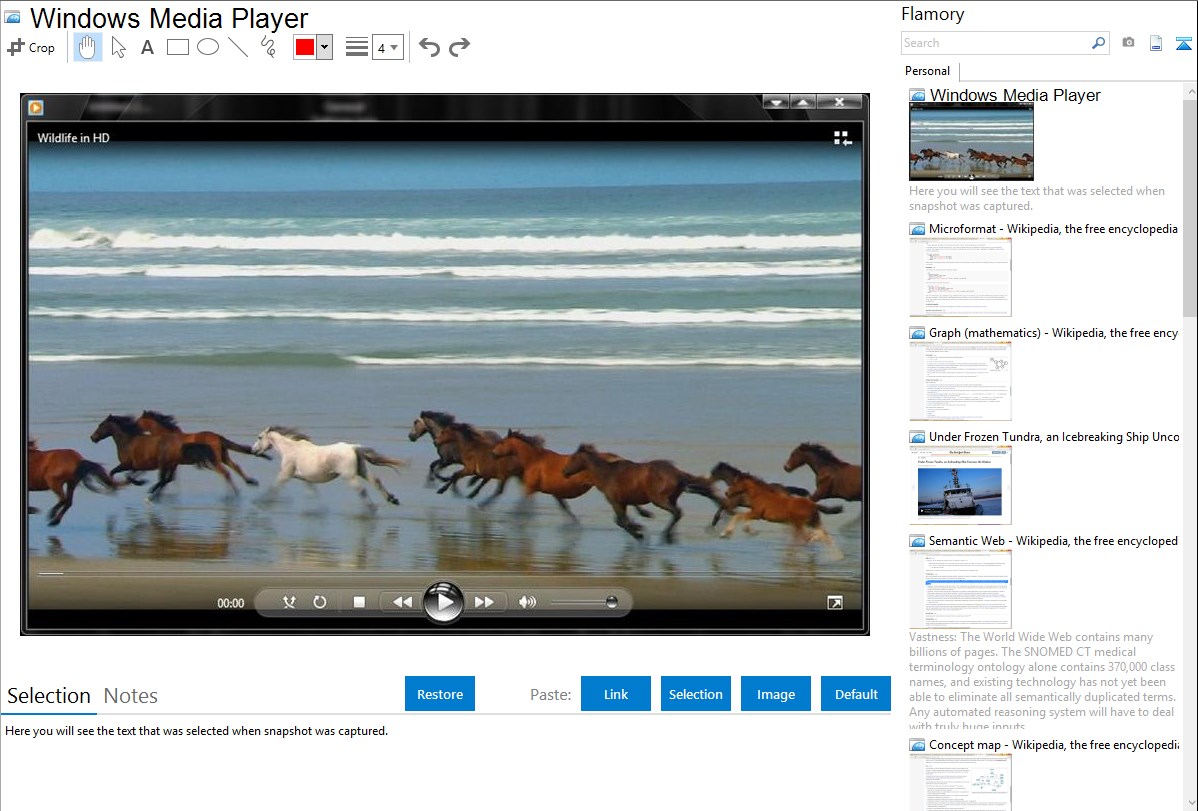Click the Selection paste button
1198x811 pixels.
tap(696, 694)
